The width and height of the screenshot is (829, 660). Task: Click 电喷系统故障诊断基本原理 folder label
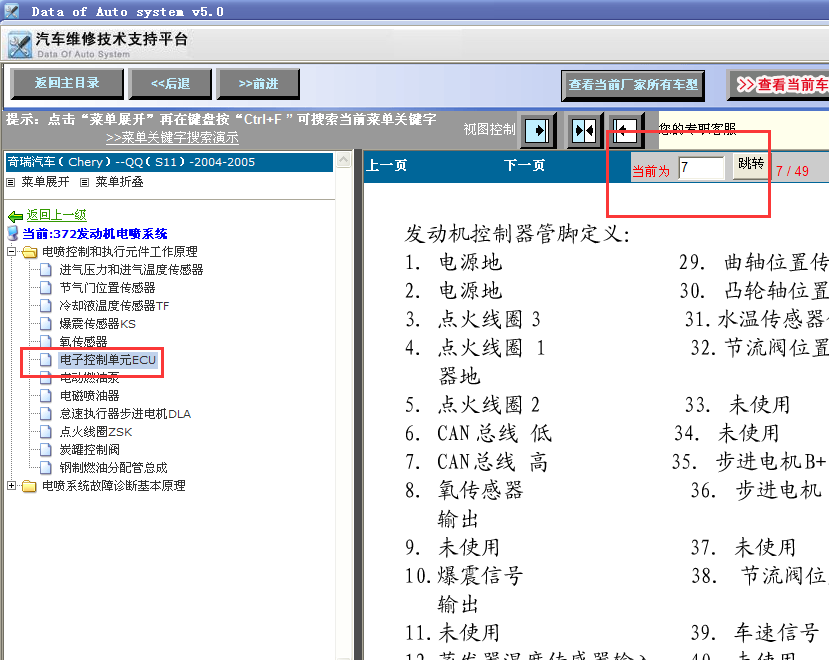click(x=114, y=485)
